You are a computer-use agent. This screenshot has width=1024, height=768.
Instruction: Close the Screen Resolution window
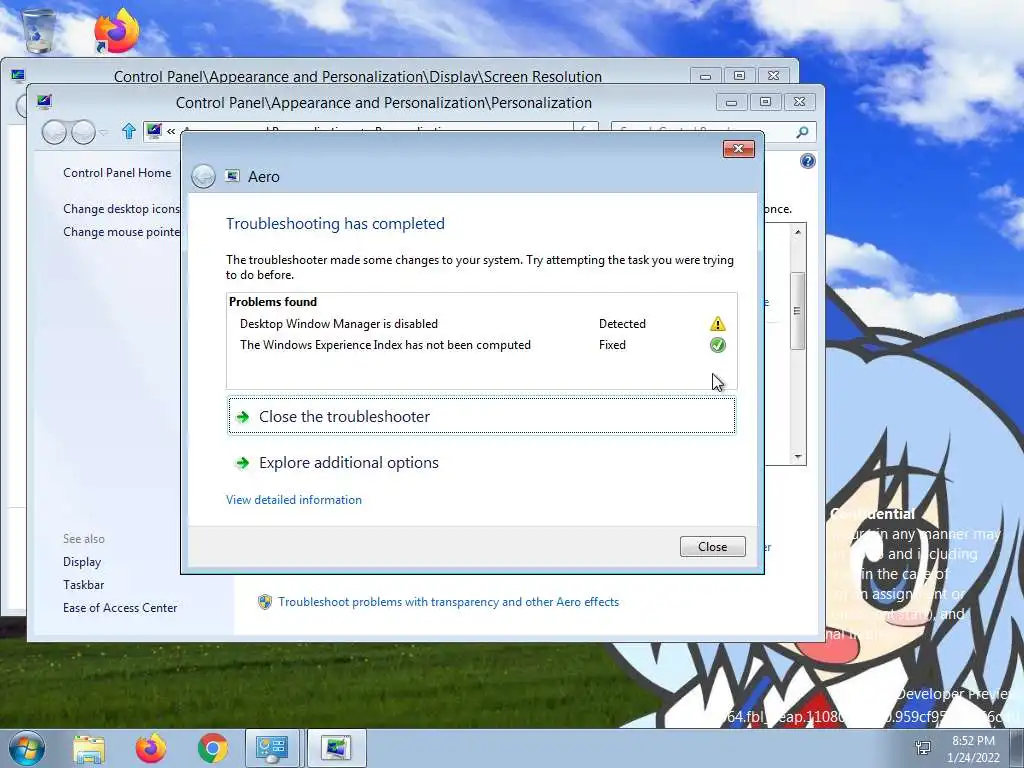coord(773,76)
